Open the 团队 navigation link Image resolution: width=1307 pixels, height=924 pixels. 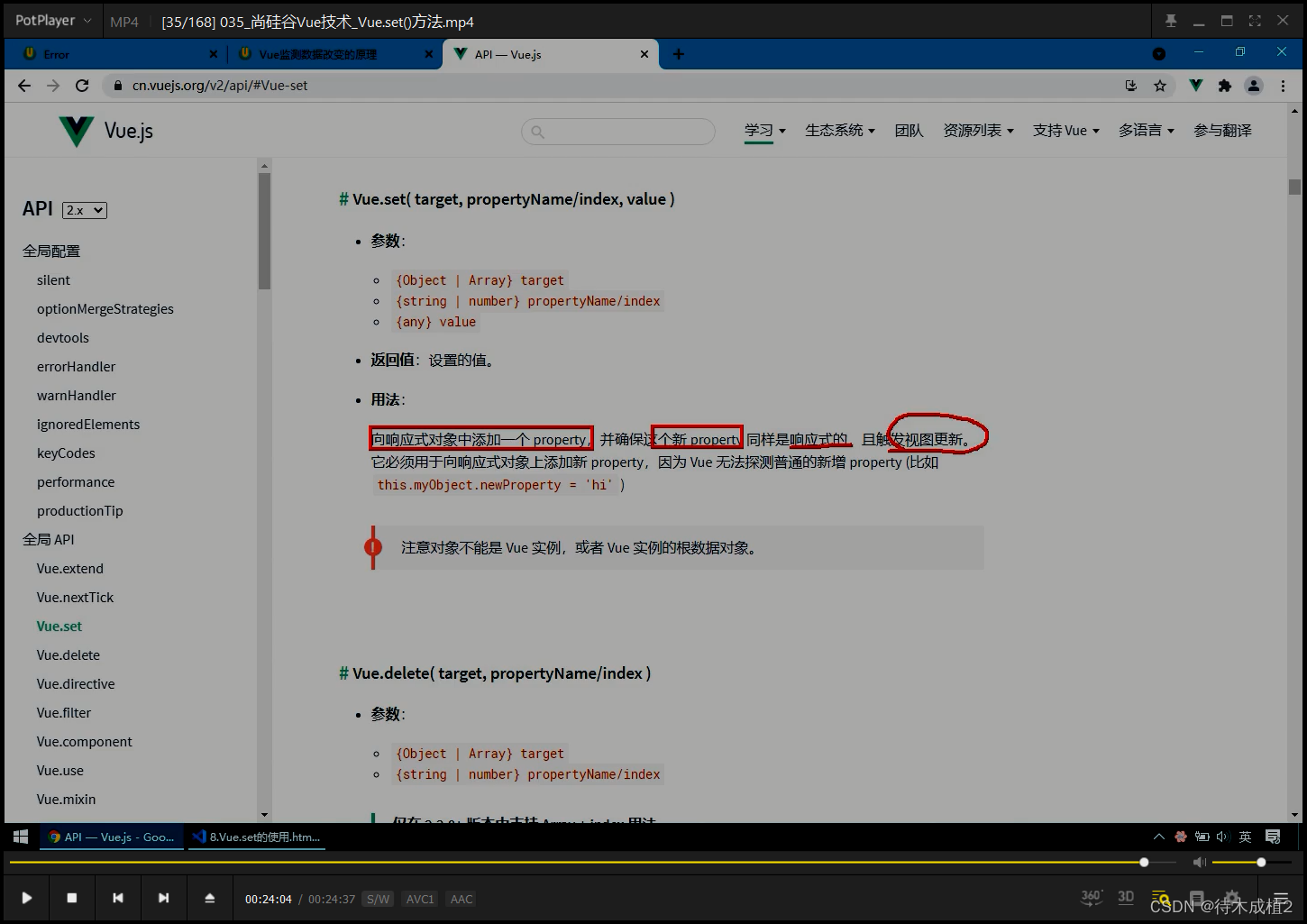point(909,131)
